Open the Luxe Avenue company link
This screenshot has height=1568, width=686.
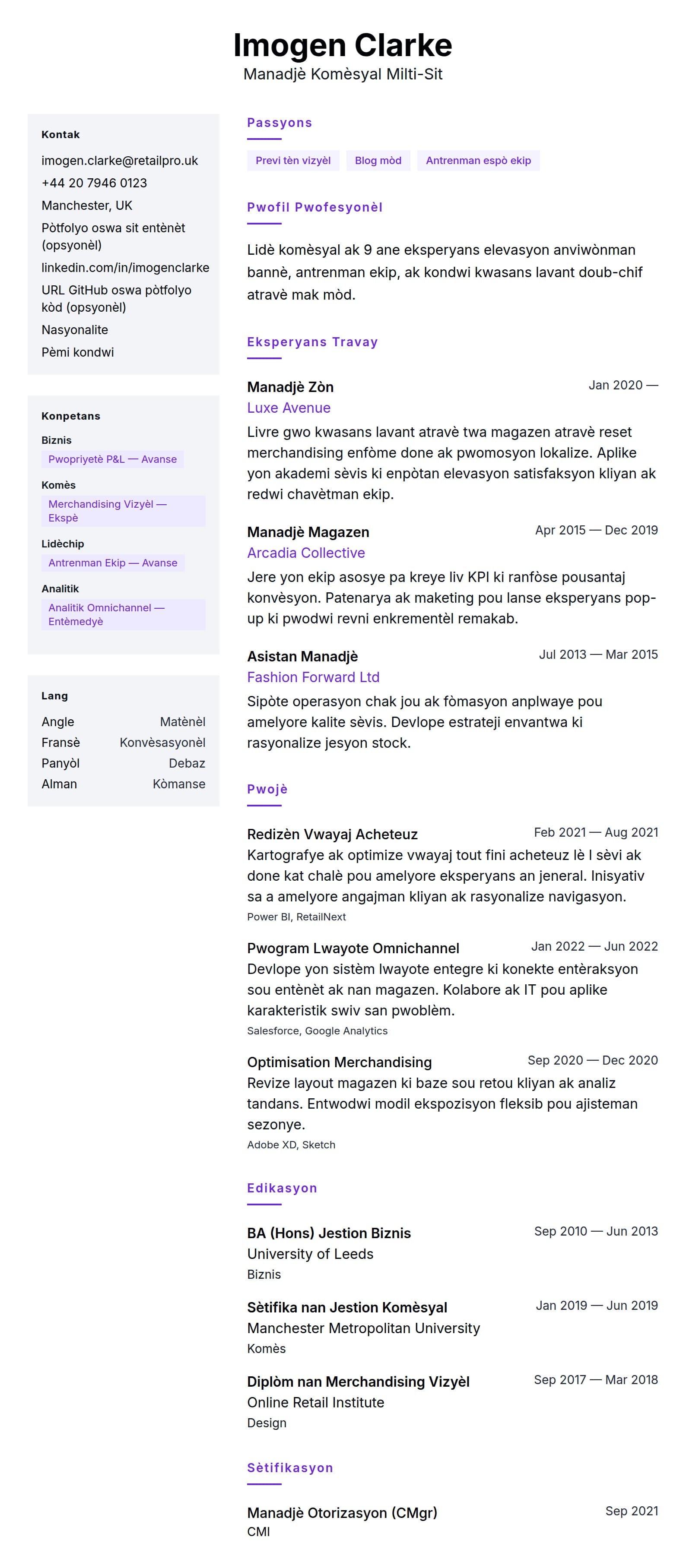(x=289, y=408)
